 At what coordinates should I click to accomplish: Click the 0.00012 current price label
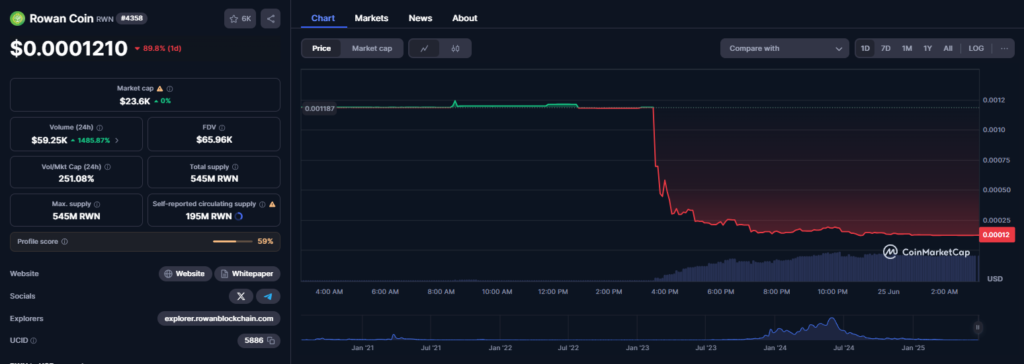pos(997,235)
